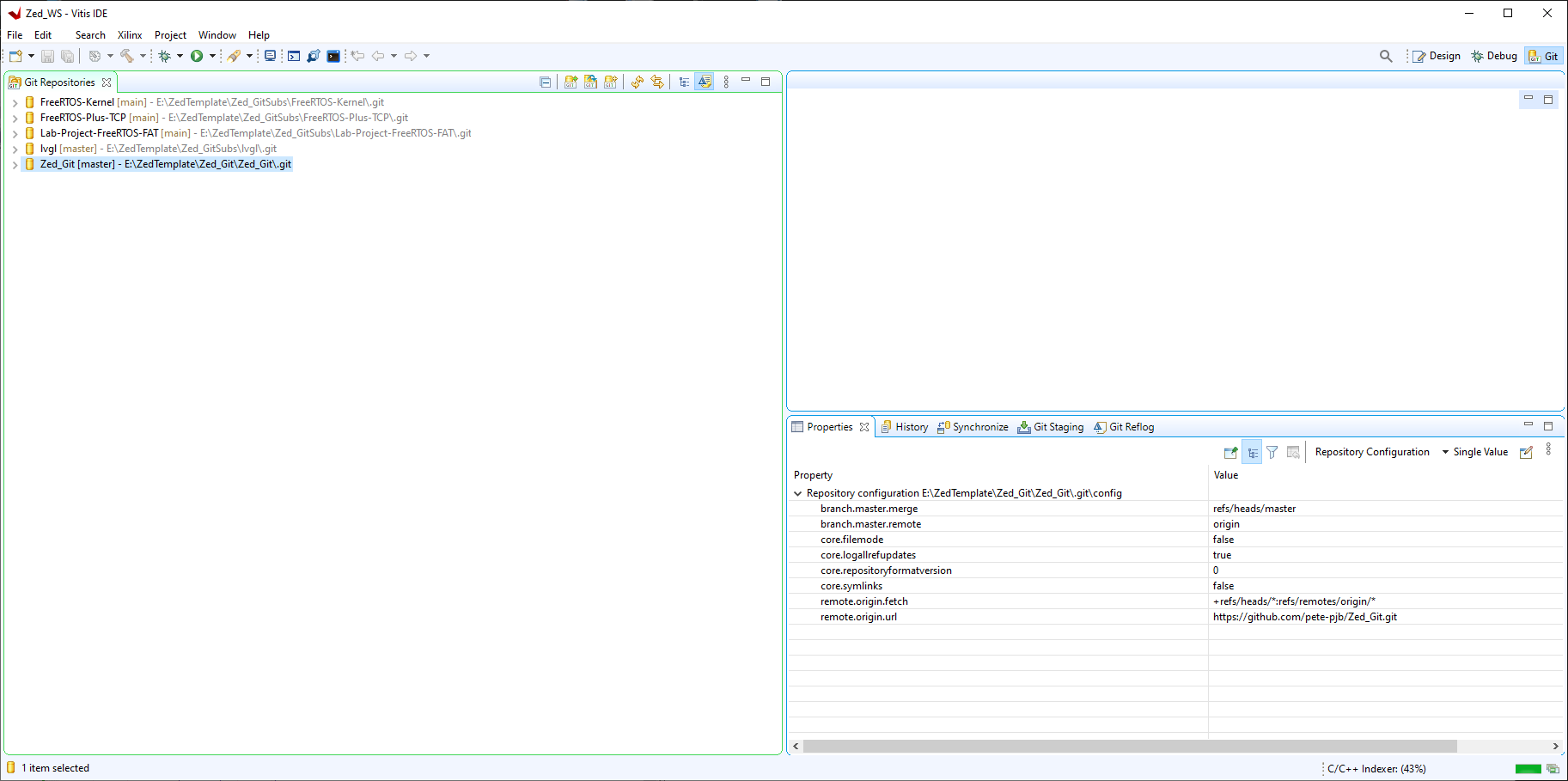
Task: Expand the FreeRTOS-Kernel repository
Action: [15, 103]
